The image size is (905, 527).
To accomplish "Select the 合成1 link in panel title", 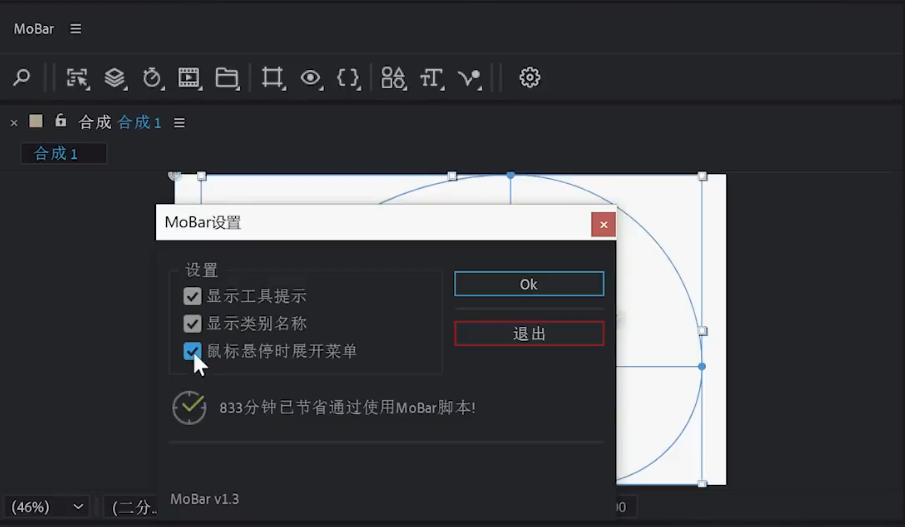I will 139,122.
